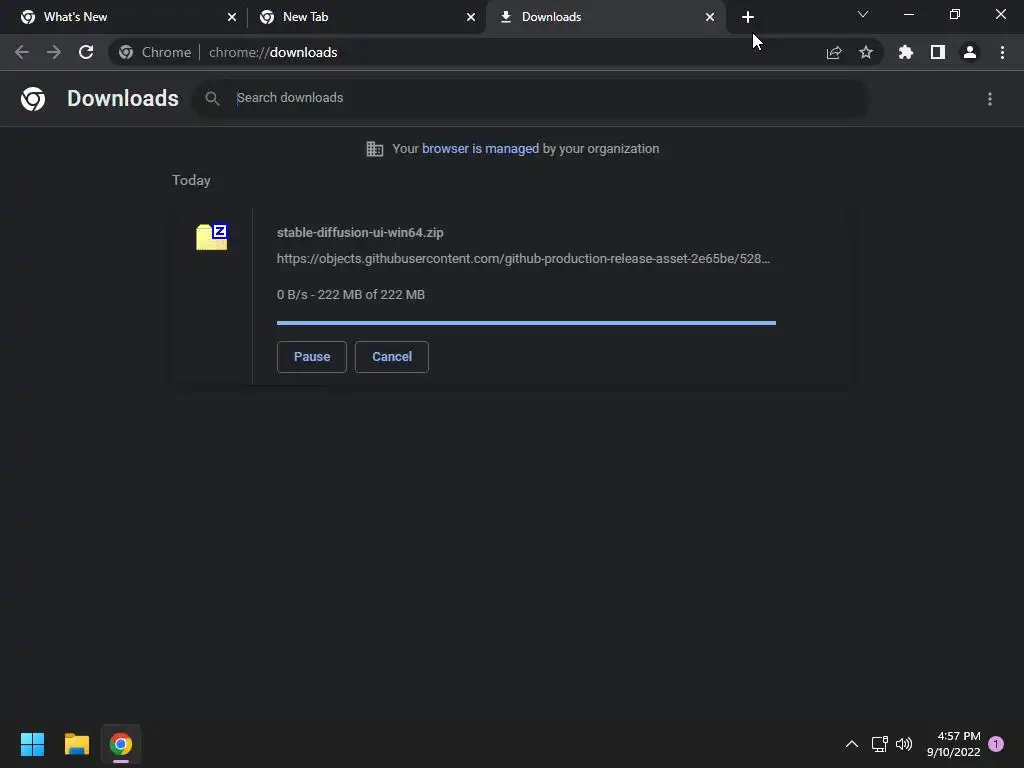
Task: Pause the stable-diffusion-ui-win64.zip download
Action: pos(312,357)
